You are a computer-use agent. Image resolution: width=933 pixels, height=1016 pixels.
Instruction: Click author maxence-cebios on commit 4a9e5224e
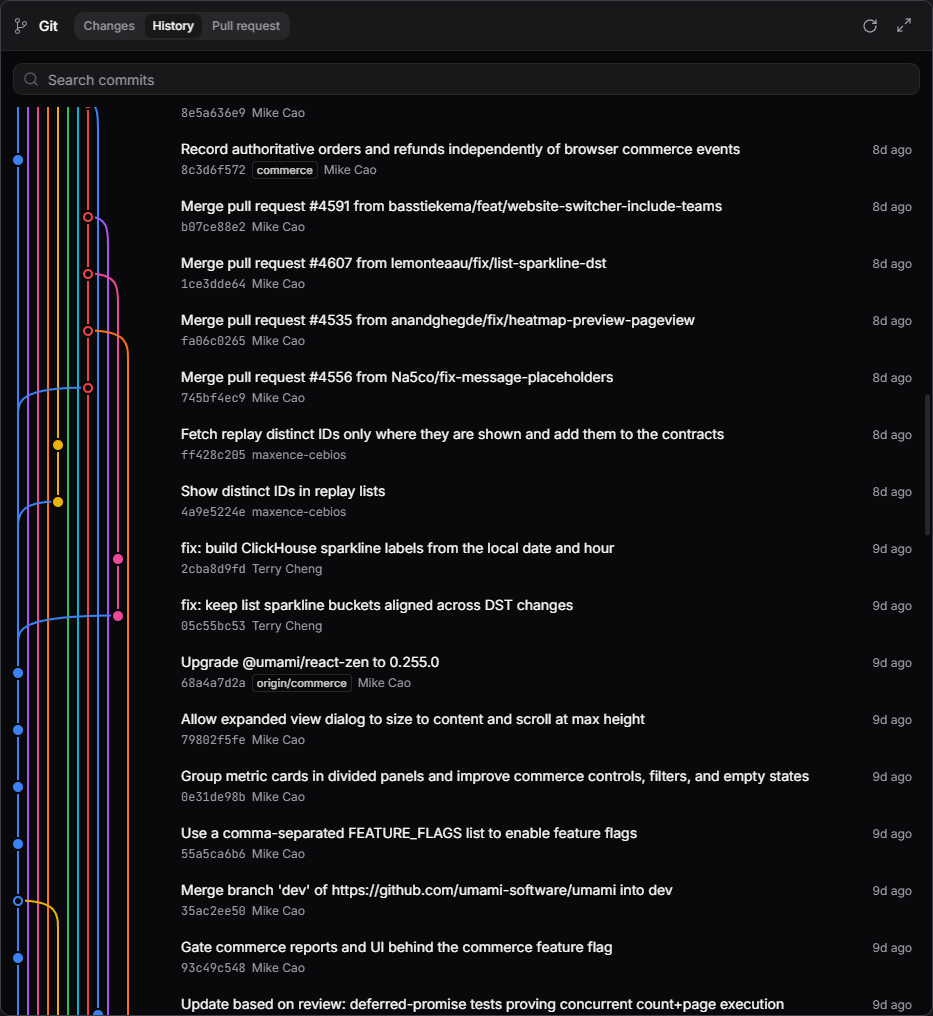[x=299, y=512]
